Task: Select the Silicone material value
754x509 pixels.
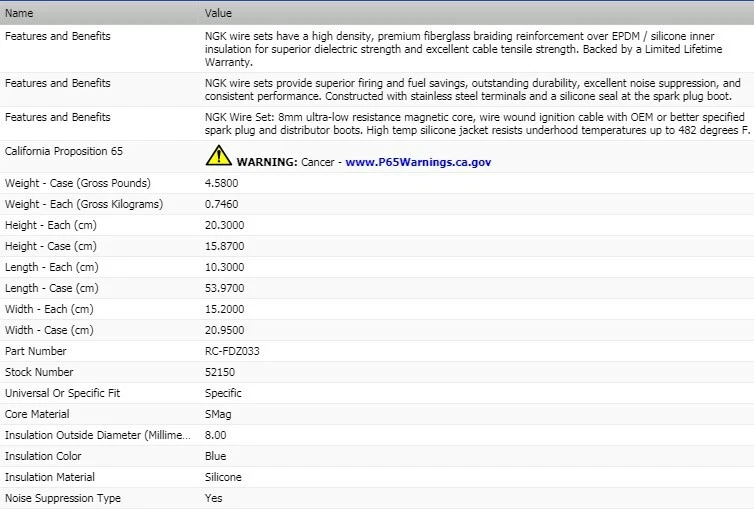Action: [x=223, y=477]
